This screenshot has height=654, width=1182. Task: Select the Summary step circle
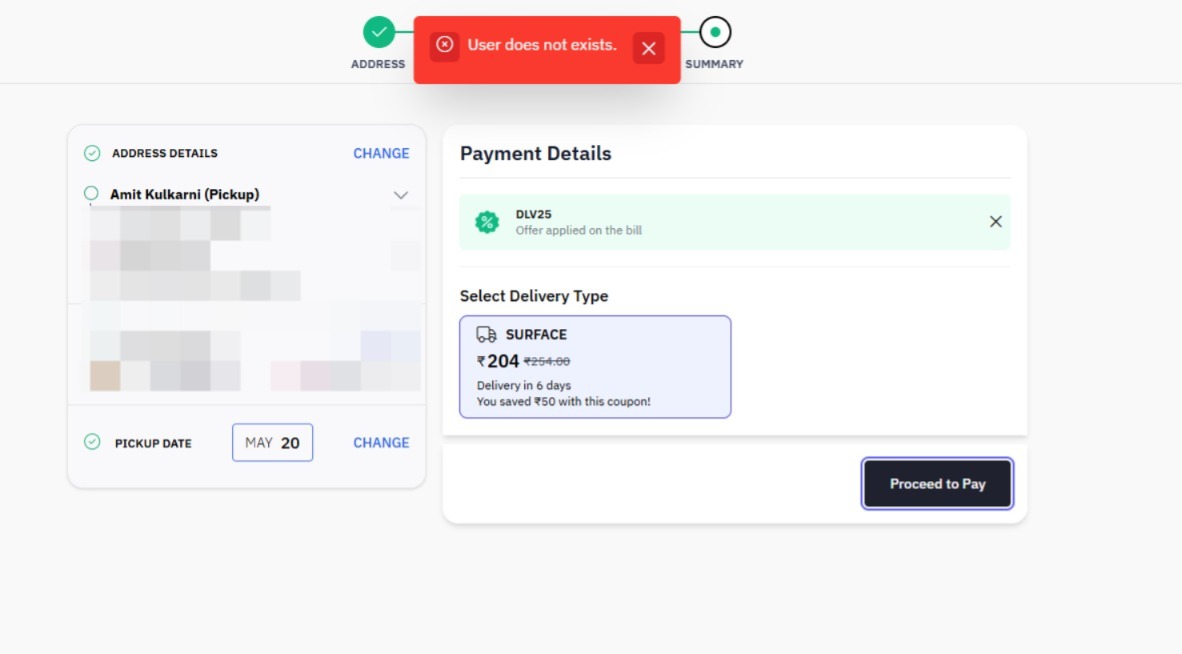point(715,32)
